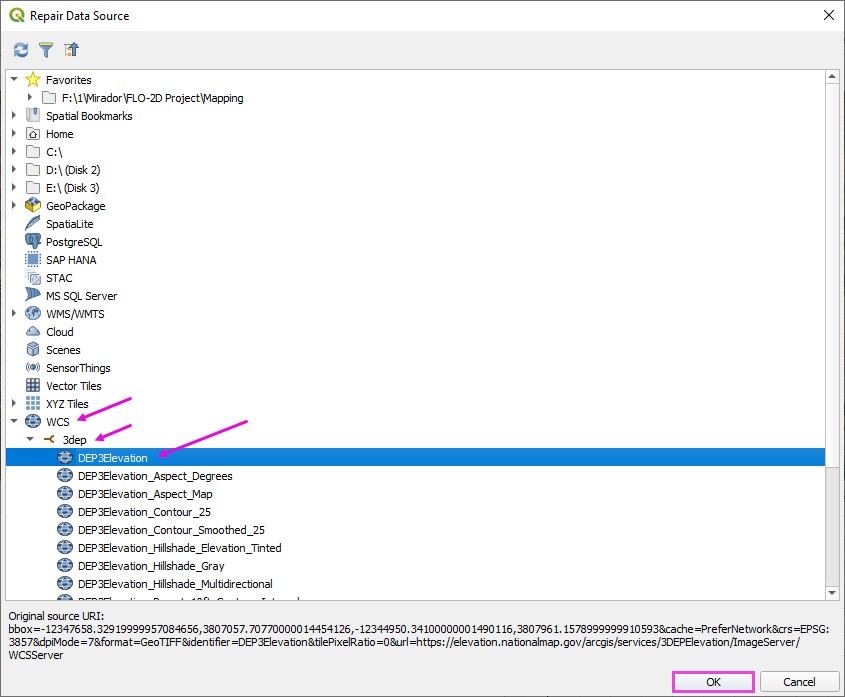Expand the Spatial Bookmarks node
845x697 pixels.
[14, 116]
